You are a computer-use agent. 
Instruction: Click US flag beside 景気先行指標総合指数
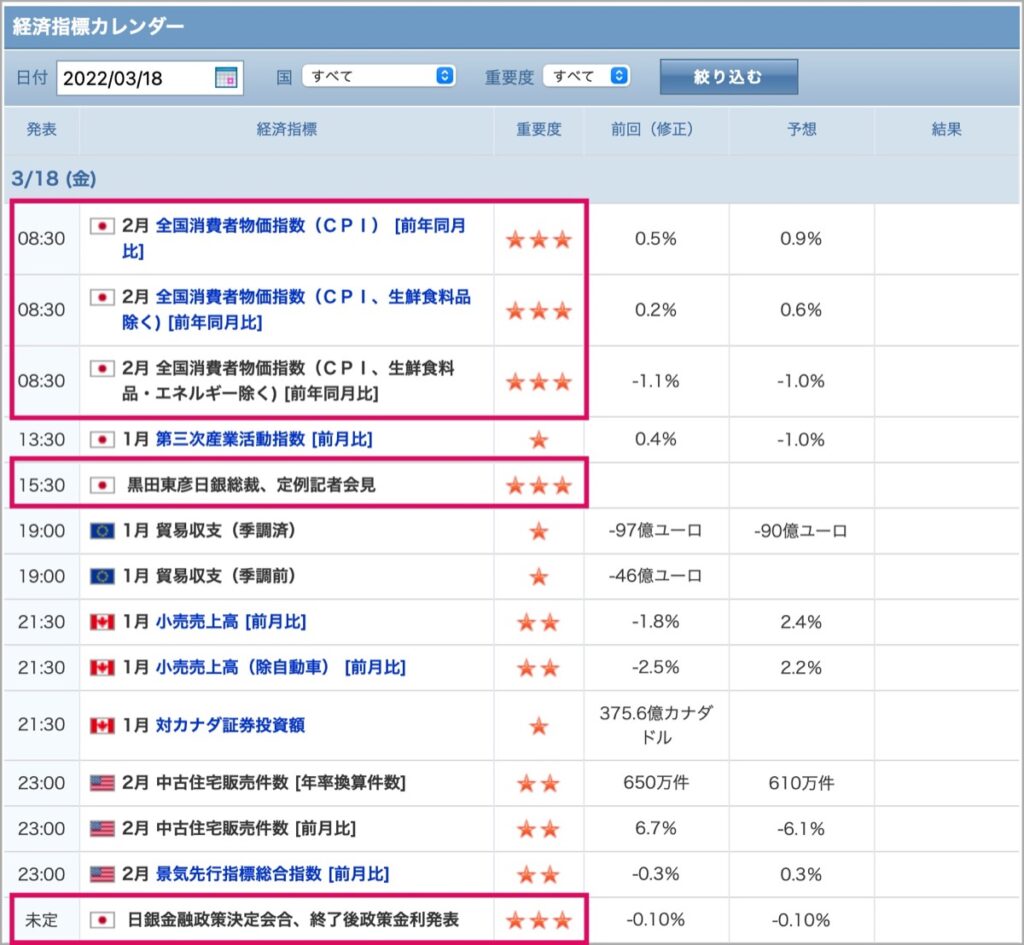click(102, 874)
